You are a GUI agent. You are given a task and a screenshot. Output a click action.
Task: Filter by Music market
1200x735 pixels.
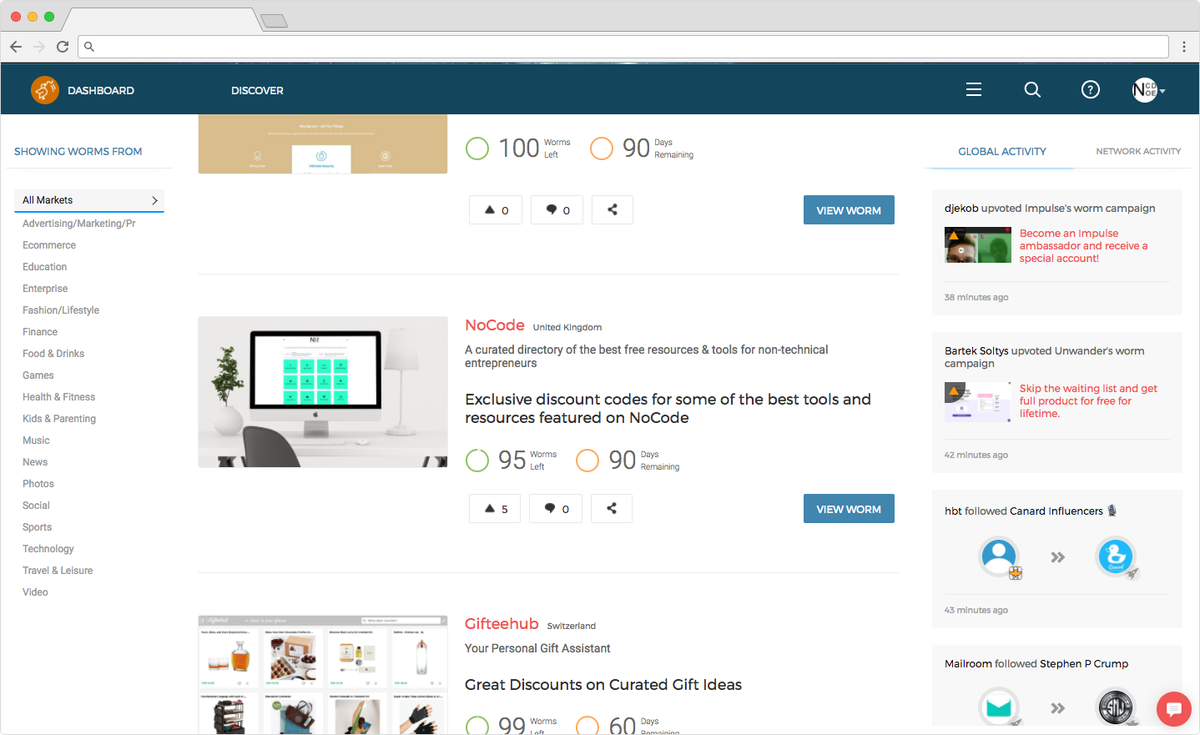[36, 441]
